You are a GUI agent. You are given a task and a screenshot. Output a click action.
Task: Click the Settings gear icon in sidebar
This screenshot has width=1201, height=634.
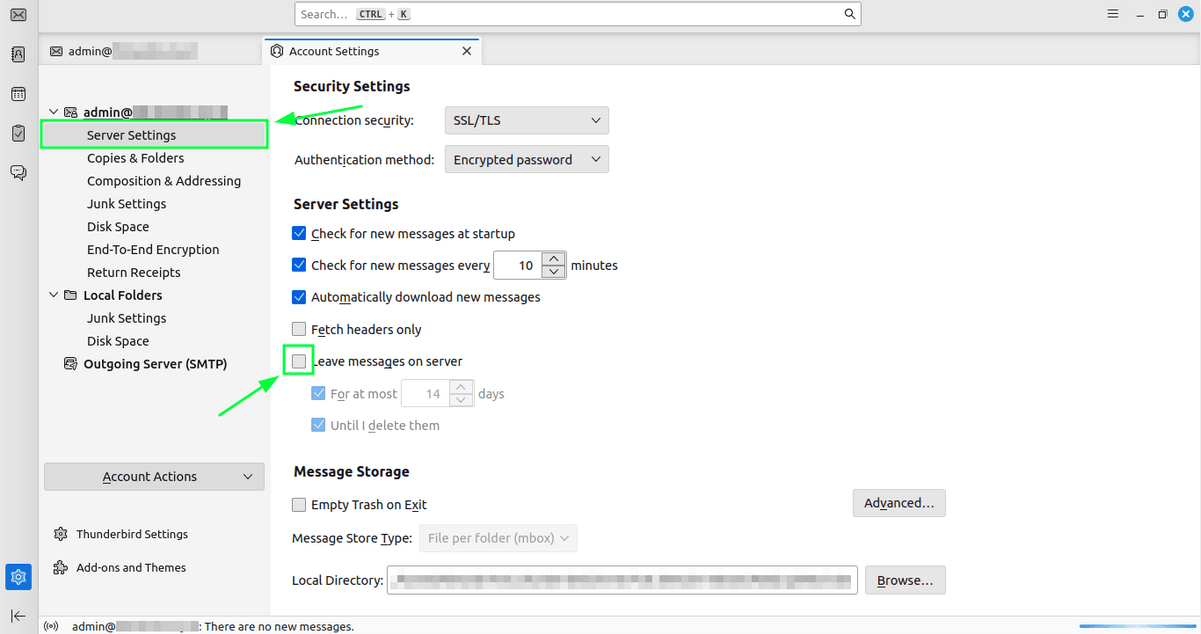(18, 576)
